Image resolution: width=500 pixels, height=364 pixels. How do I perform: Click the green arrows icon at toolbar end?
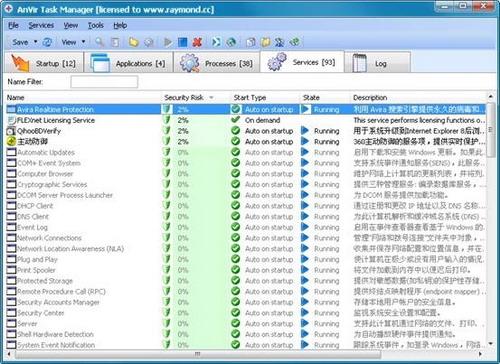click(x=295, y=42)
